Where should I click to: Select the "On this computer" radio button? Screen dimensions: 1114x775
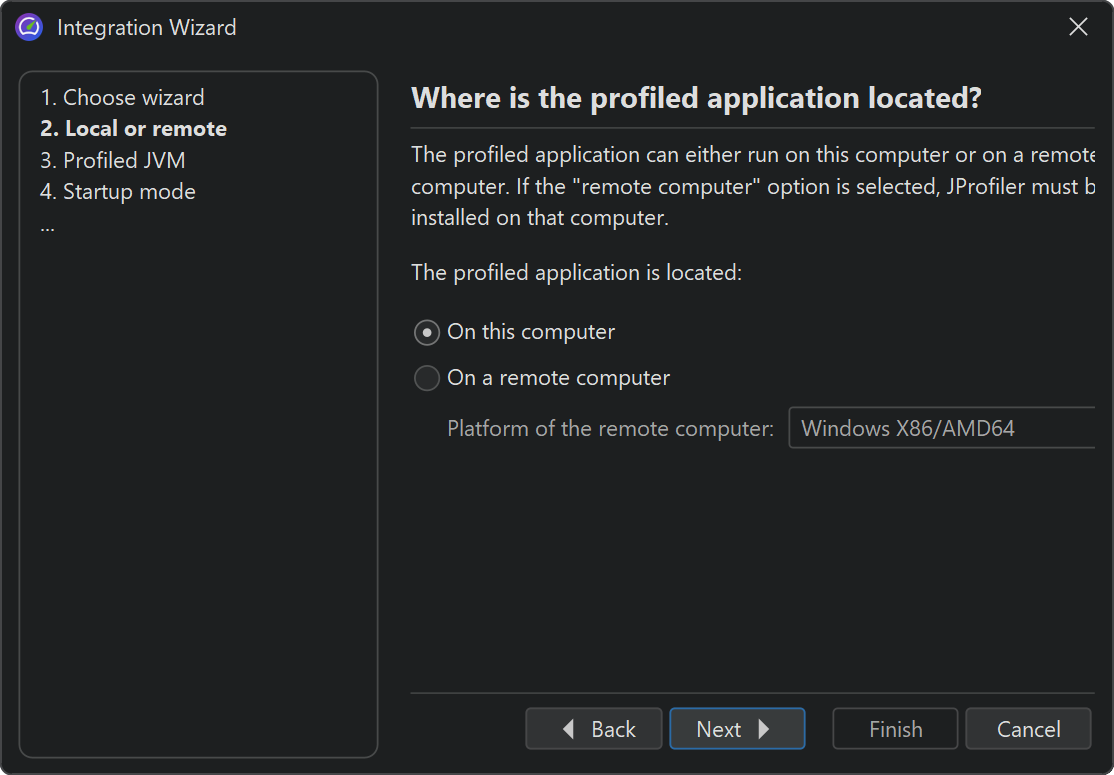tap(427, 332)
